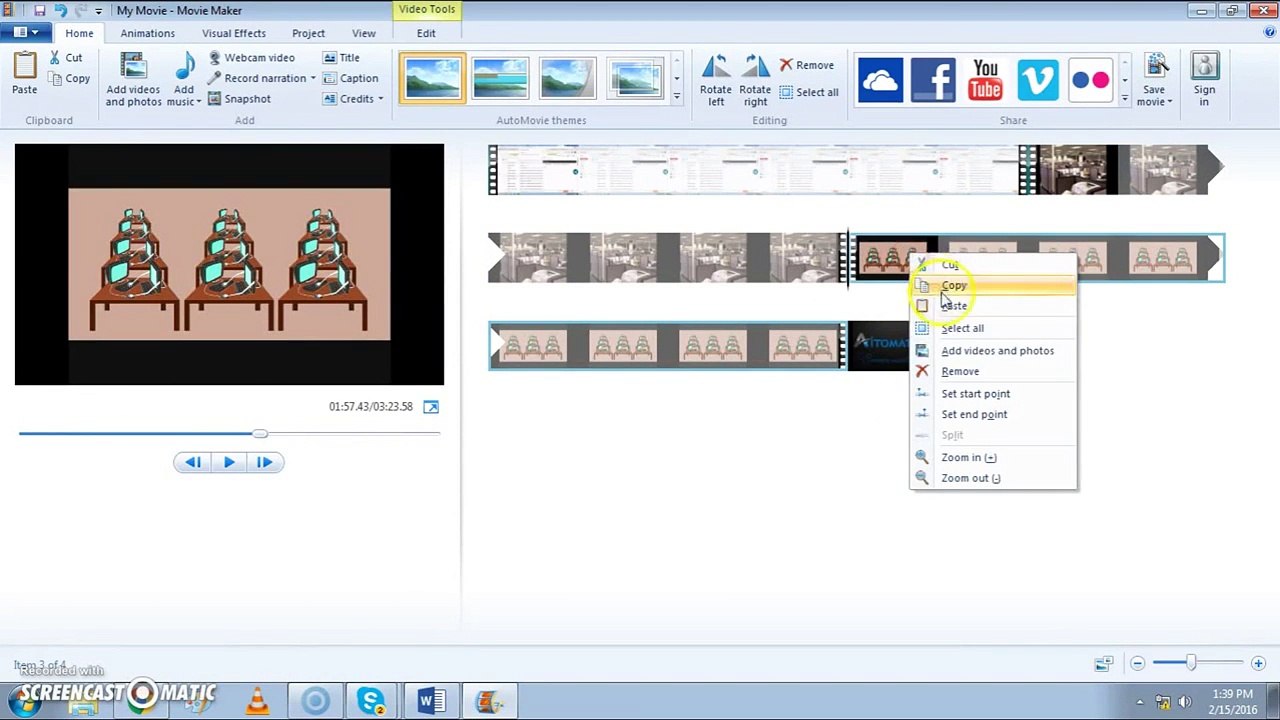Open the Quick Access Toolbar customize arrow
The width and height of the screenshot is (1280, 720).
click(98, 11)
